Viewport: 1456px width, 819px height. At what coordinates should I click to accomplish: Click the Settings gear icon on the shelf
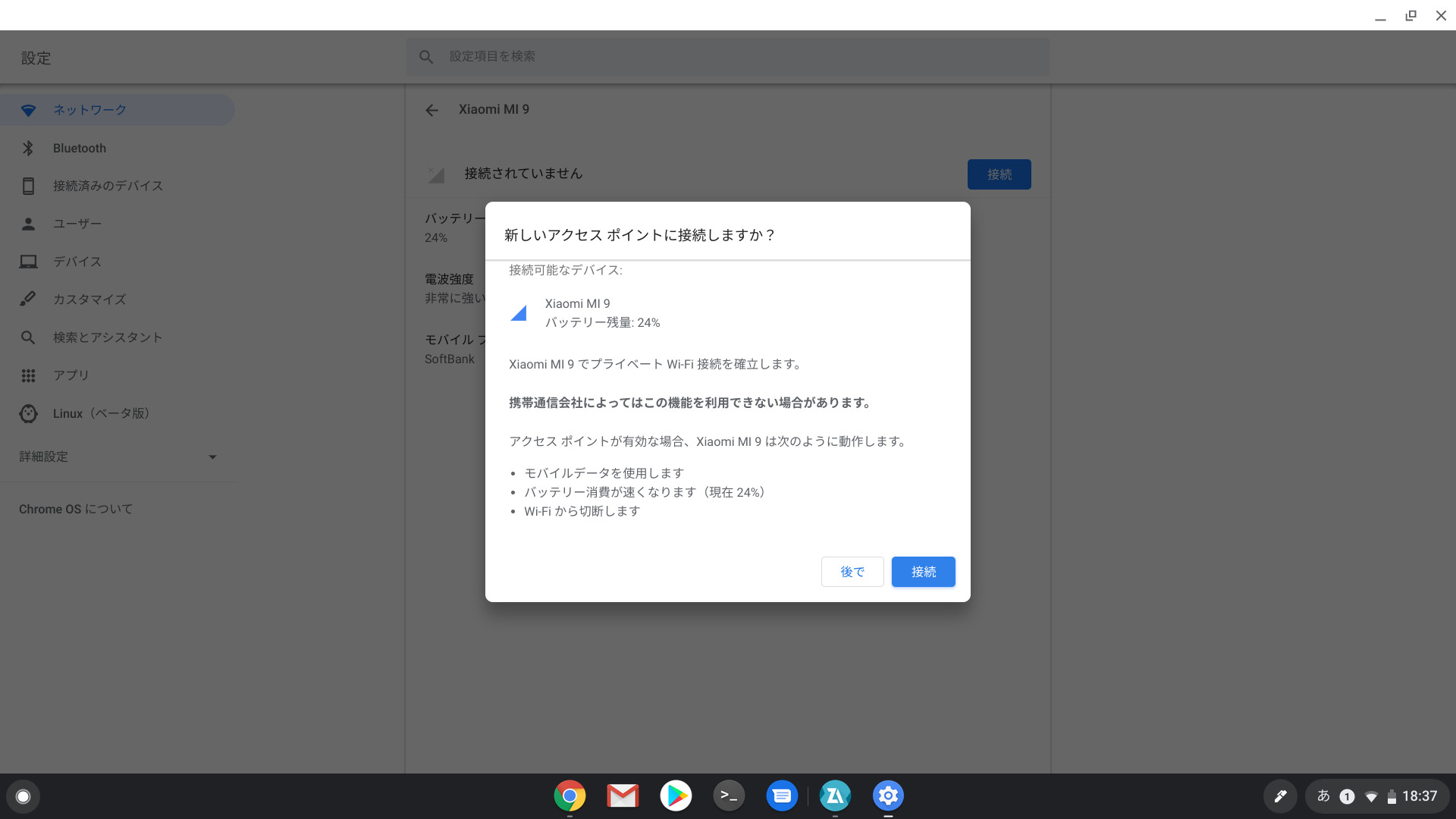[888, 795]
